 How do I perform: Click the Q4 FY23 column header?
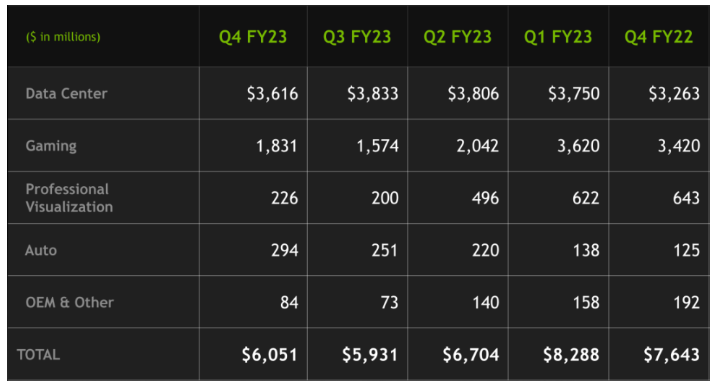coord(253,37)
